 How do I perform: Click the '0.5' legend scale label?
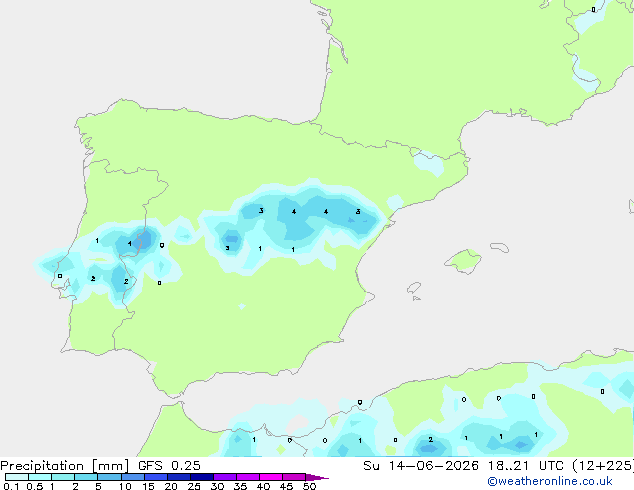tap(35, 486)
